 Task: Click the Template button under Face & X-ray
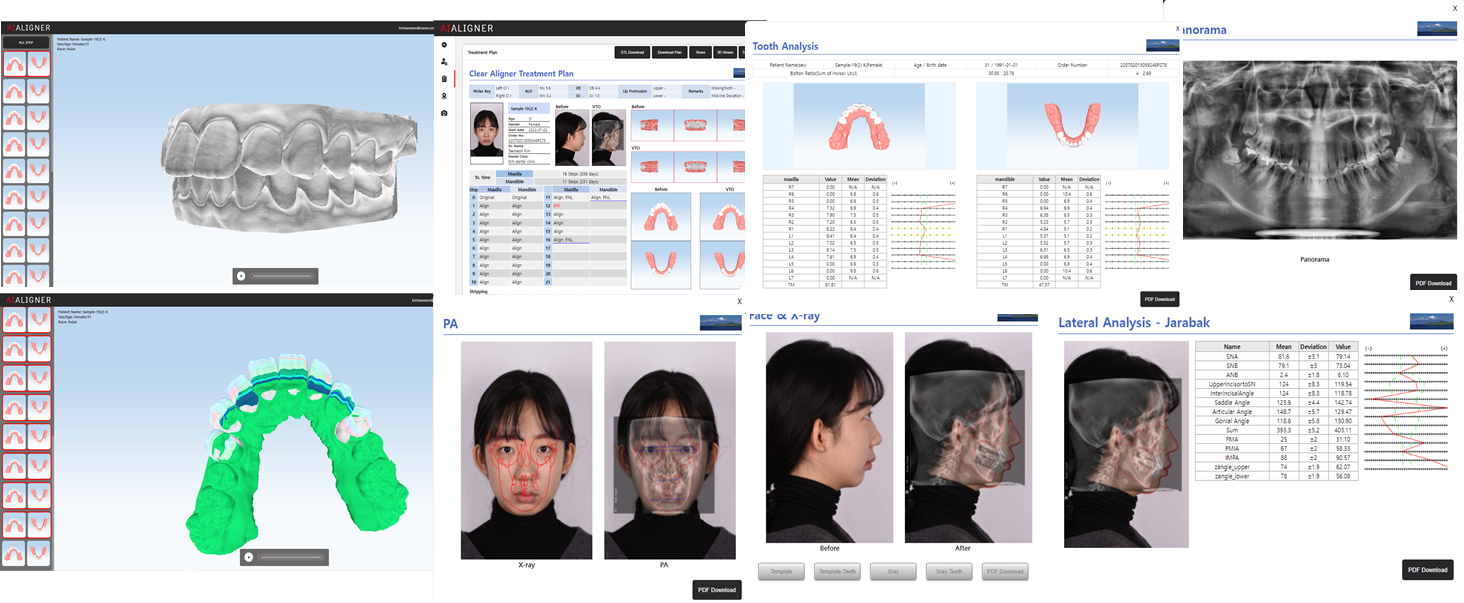tap(781, 571)
